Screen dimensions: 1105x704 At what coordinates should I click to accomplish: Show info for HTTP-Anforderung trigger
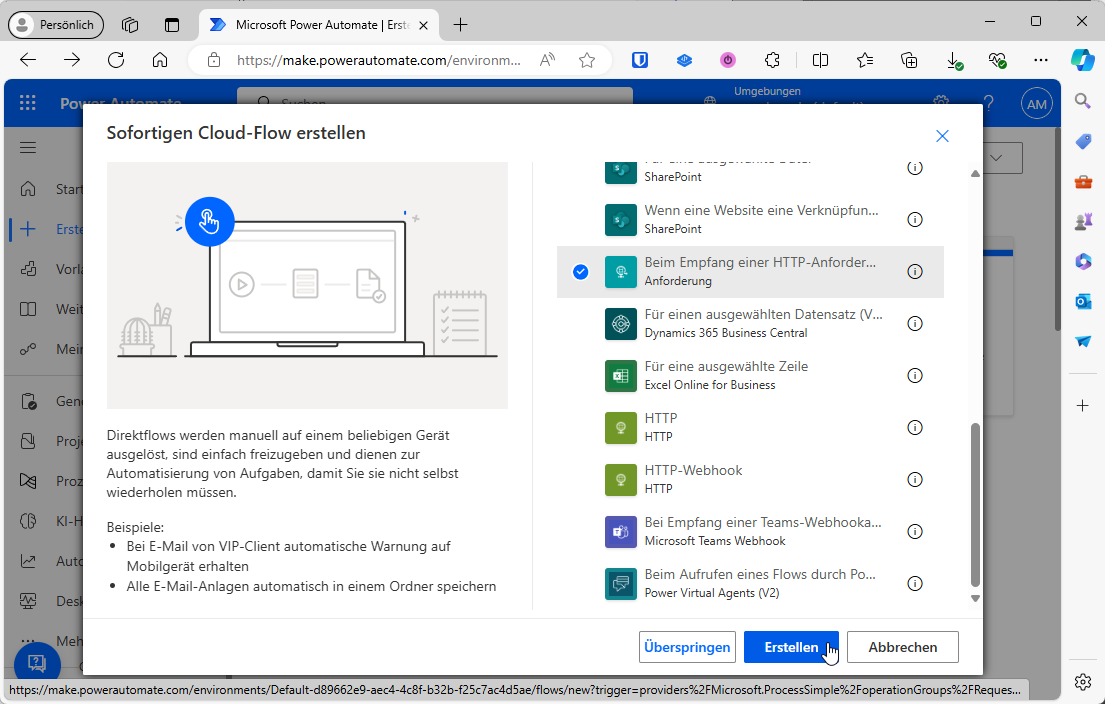pyautogui.click(x=914, y=272)
